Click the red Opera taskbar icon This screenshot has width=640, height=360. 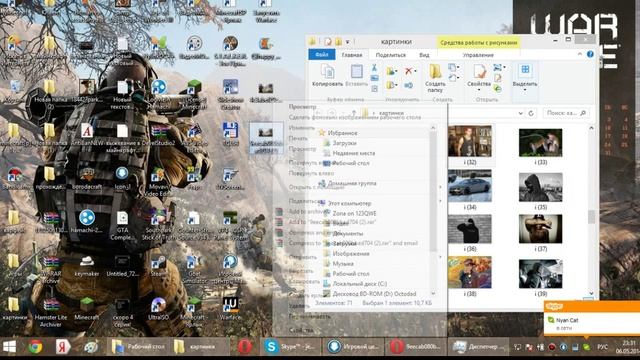245,347
